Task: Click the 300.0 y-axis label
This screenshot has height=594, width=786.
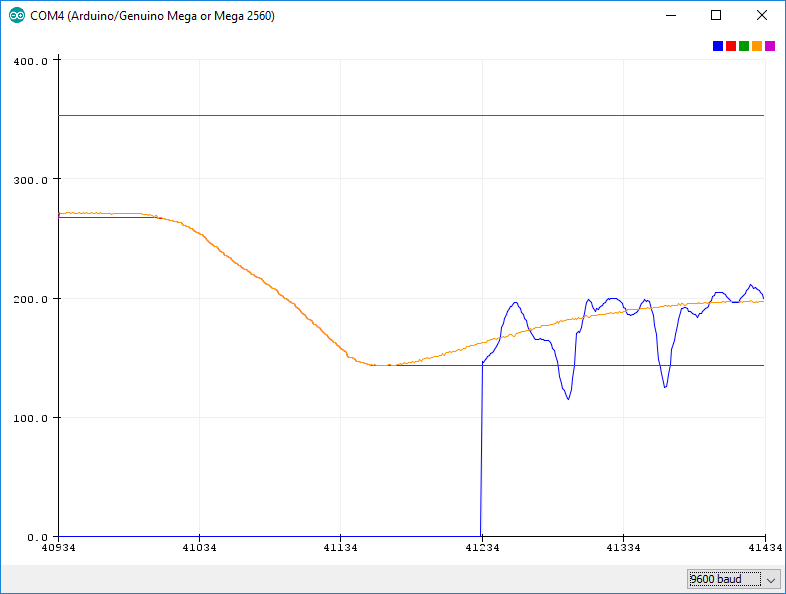Action: [31, 180]
